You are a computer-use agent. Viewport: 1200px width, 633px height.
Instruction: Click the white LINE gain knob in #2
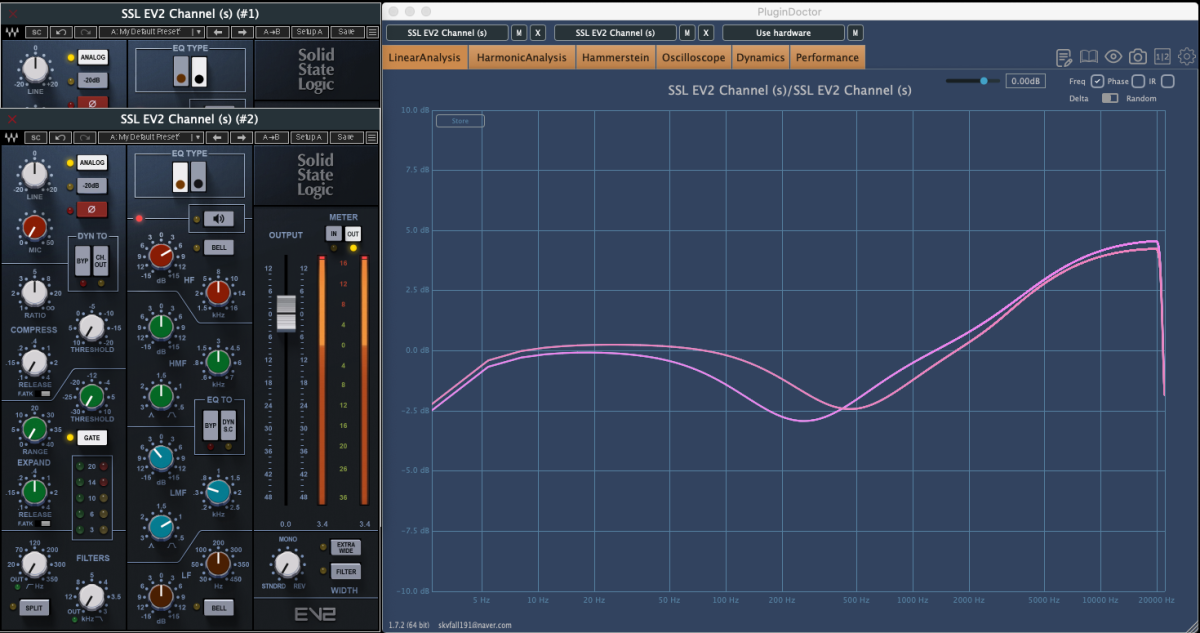35,174
